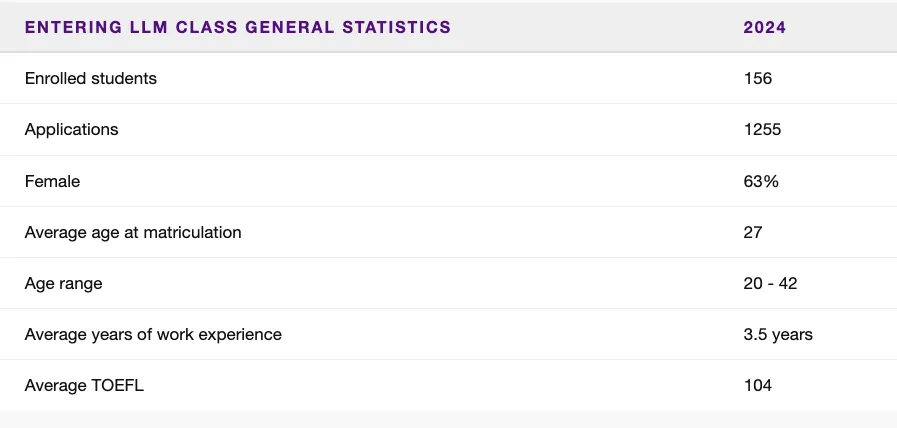Select the 'Enrolled students' row label

click(x=90, y=78)
